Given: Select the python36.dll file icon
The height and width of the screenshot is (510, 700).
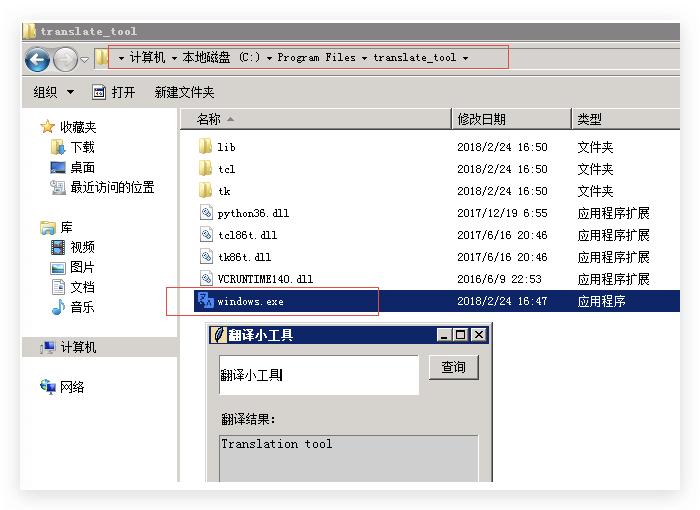Looking at the screenshot, I should (206, 213).
